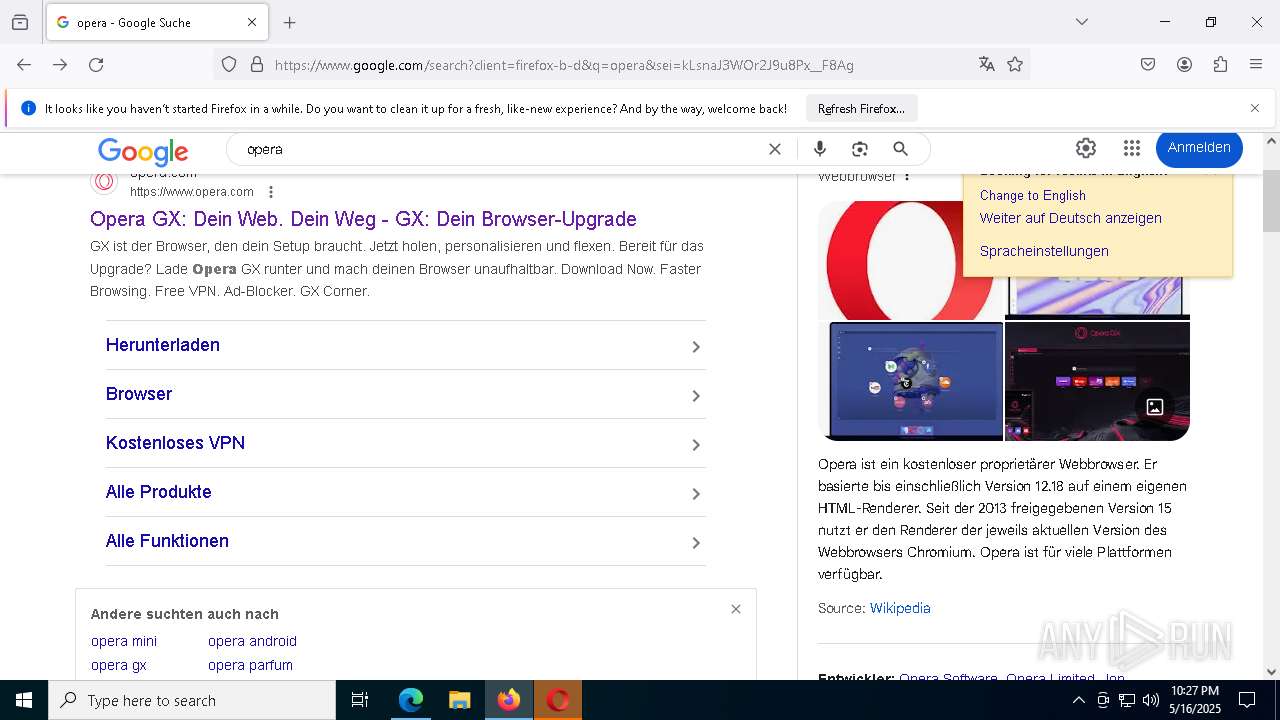Open Google apps grid
This screenshot has width=1280, height=720.
click(1132, 148)
